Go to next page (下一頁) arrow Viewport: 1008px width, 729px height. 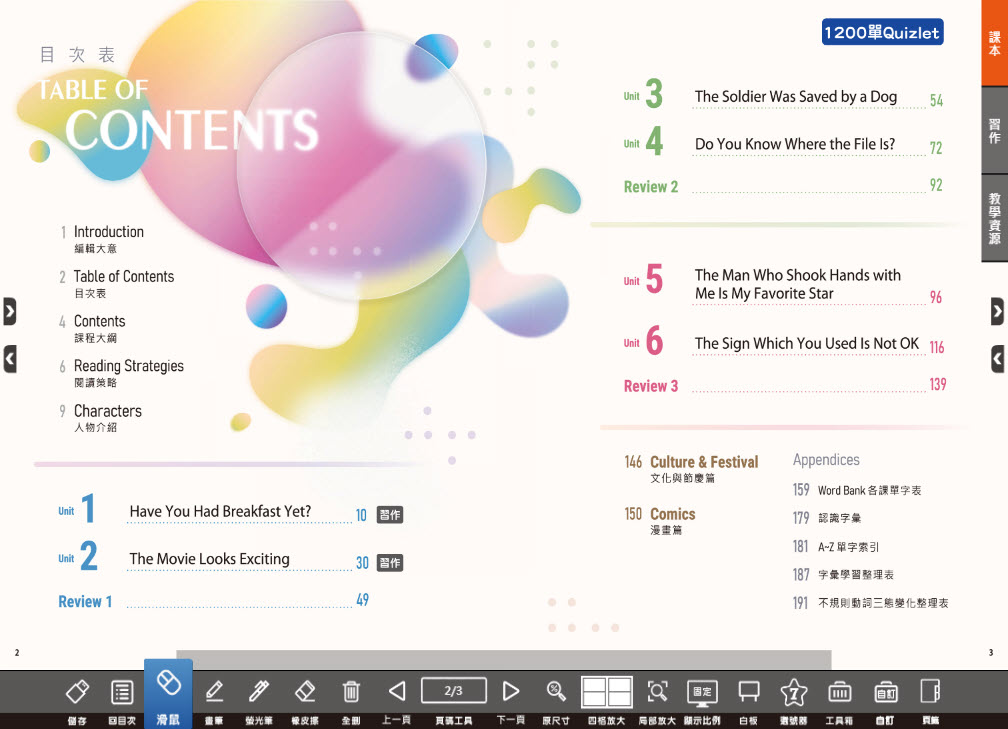point(511,691)
